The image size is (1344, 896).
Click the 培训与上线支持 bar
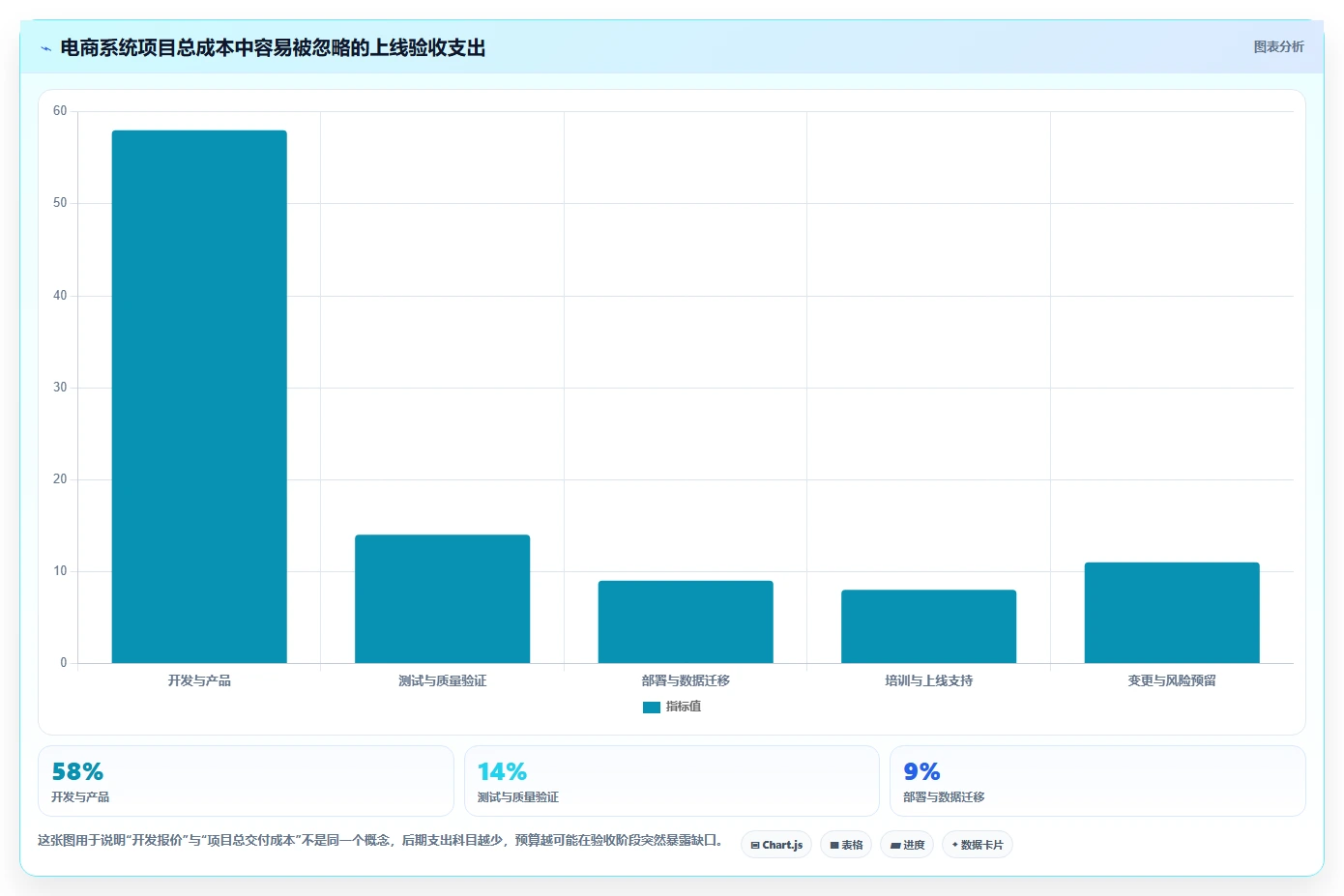pyautogui.click(x=928, y=626)
